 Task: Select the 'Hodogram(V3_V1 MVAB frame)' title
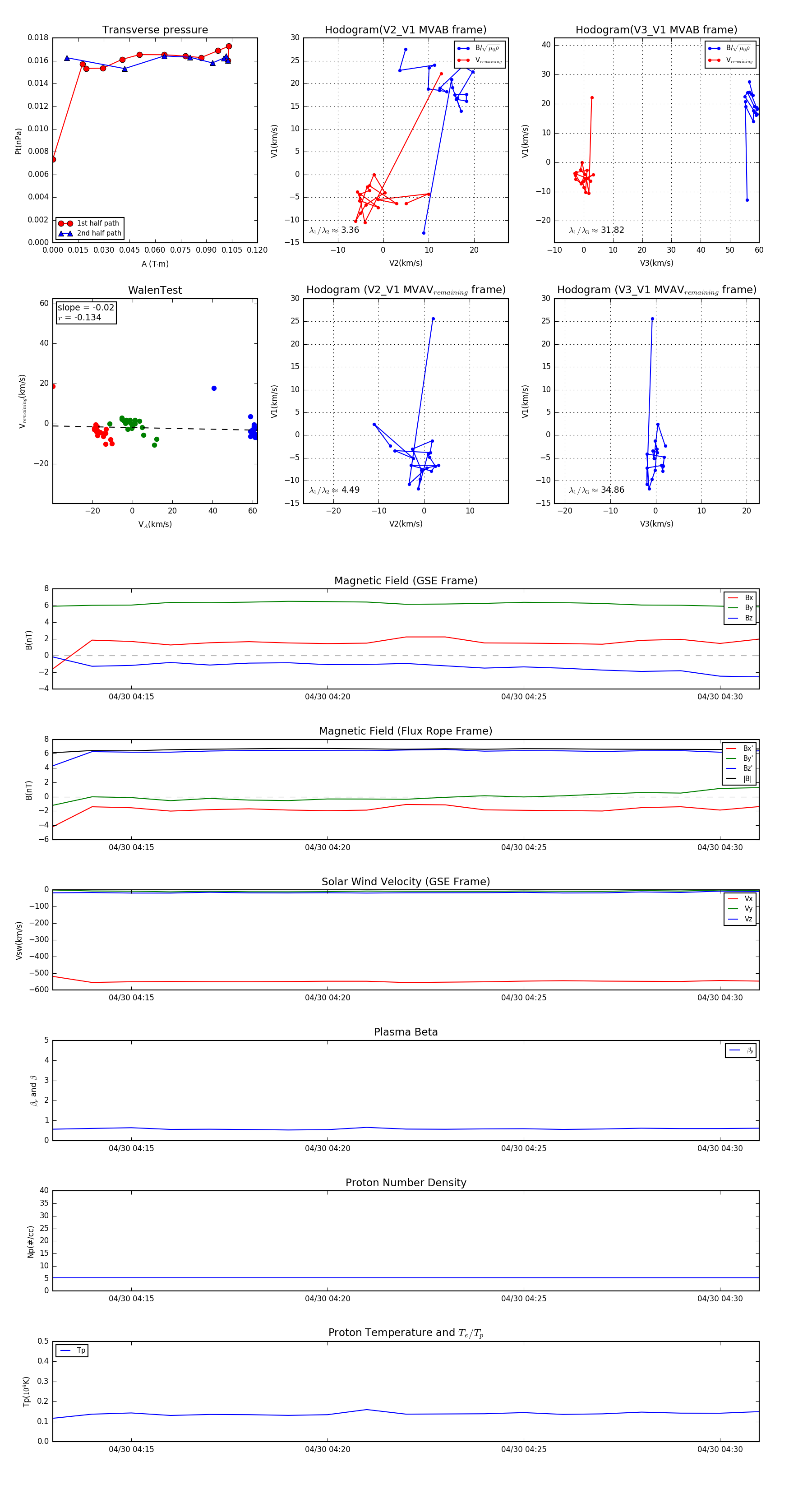[x=656, y=30]
